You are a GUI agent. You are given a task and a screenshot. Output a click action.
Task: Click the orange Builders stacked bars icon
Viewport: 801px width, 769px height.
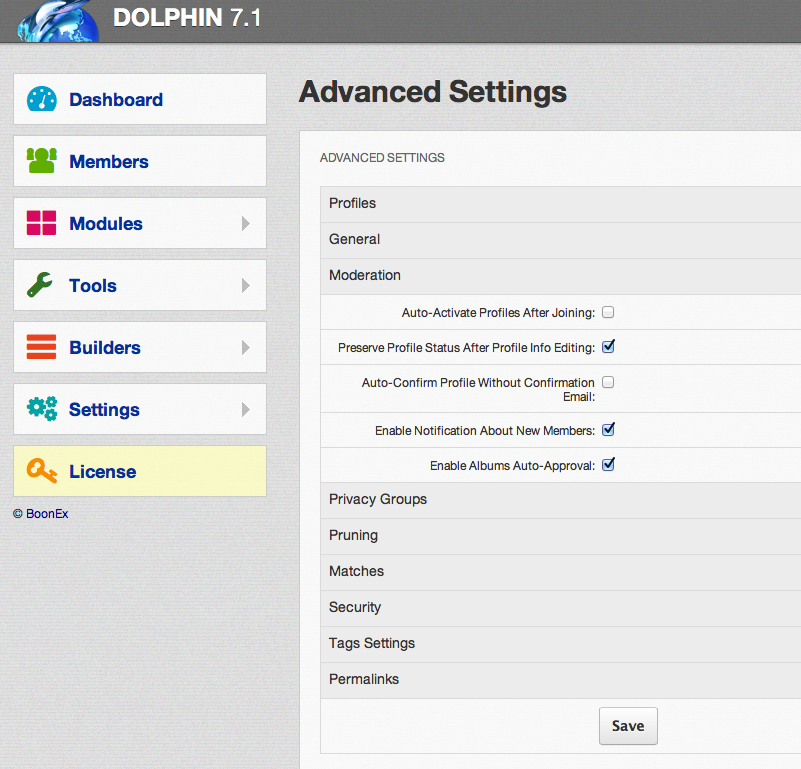click(x=42, y=347)
